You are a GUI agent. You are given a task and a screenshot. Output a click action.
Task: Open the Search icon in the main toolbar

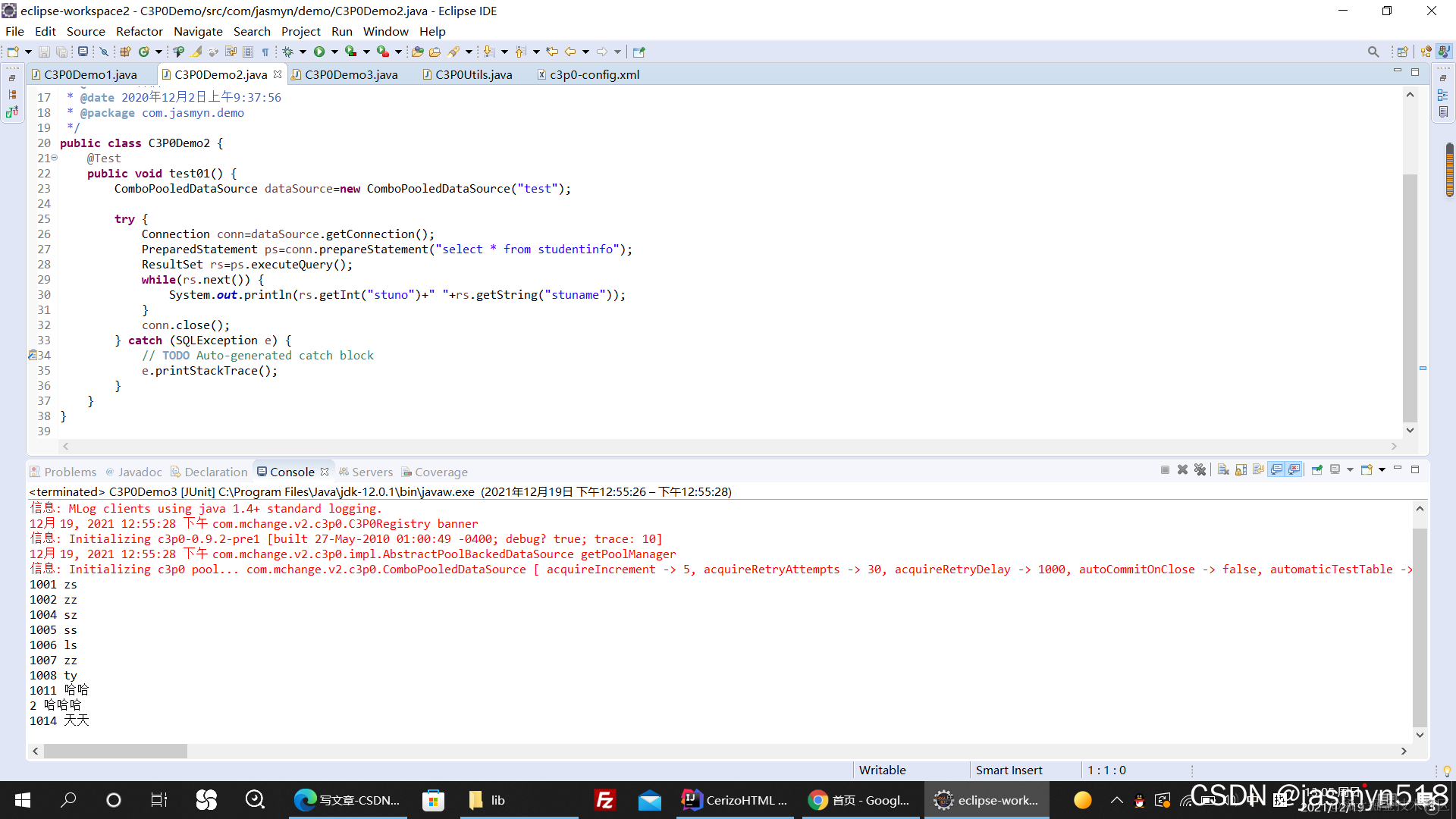point(453,52)
